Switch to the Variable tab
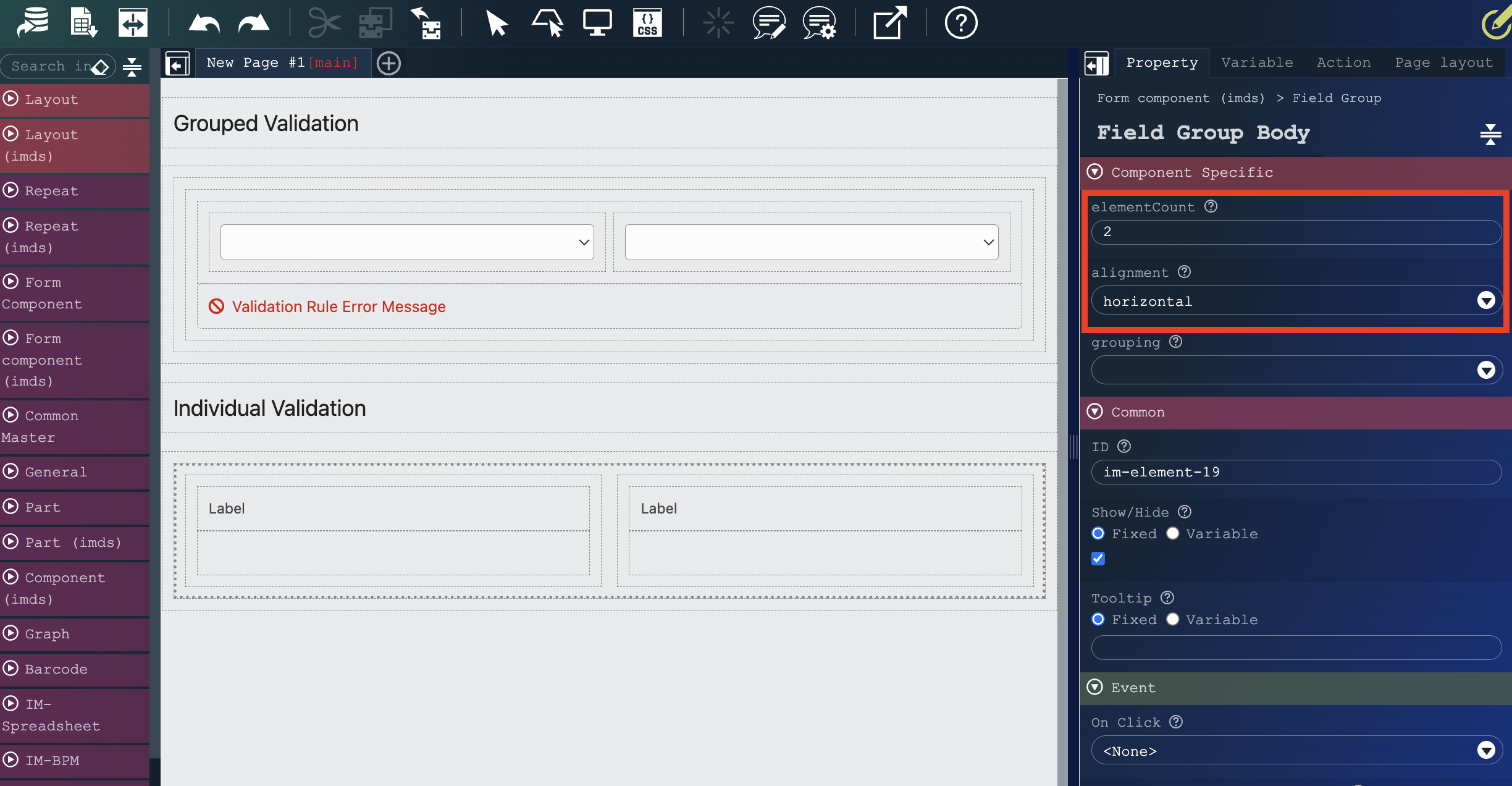The width and height of the screenshot is (1512, 786). (1257, 62)
